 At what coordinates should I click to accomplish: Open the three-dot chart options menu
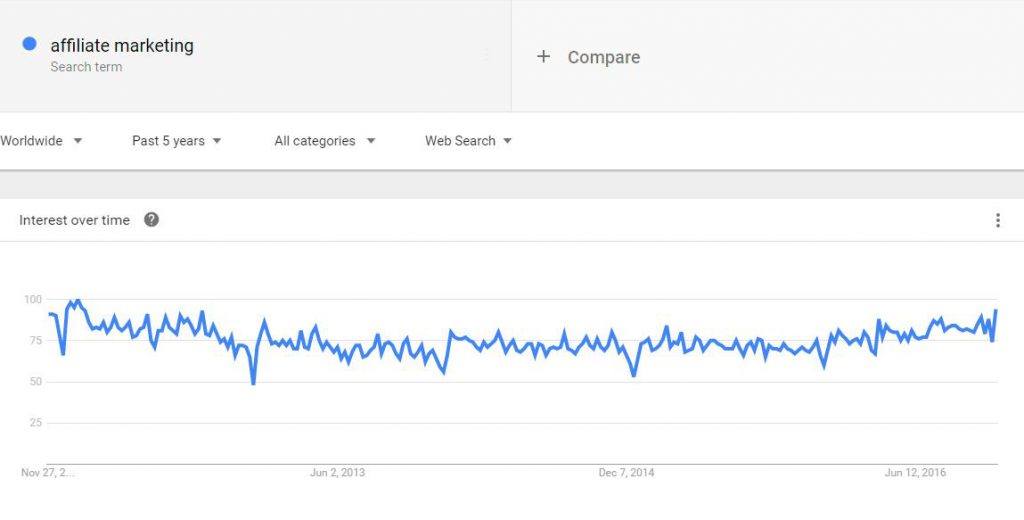997,220
